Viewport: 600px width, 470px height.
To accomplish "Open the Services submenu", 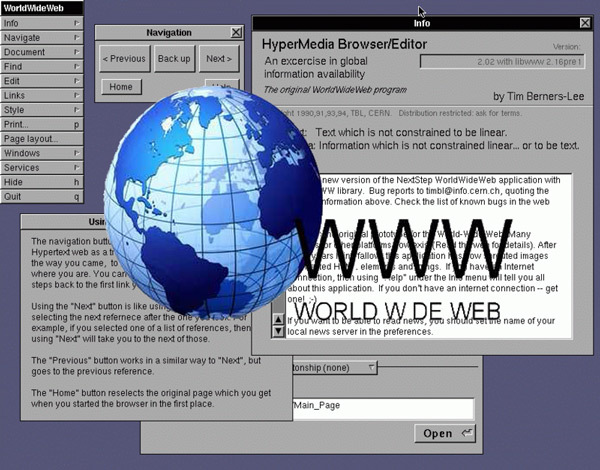I will coord(42,168).
